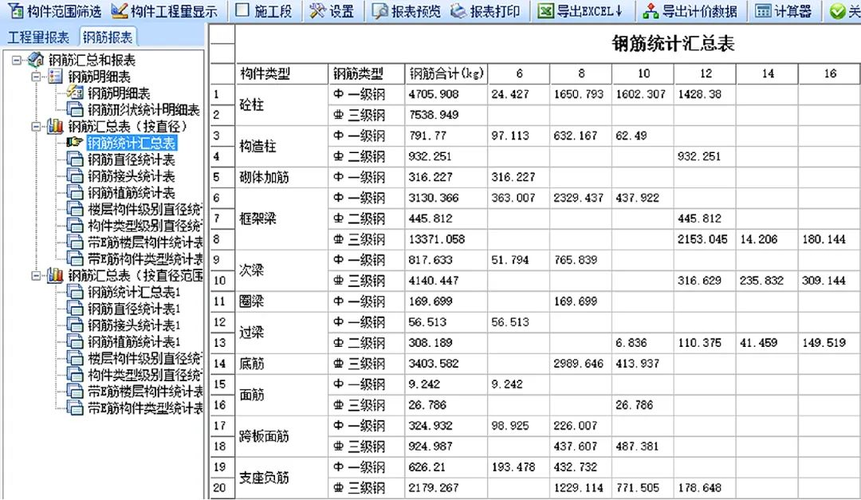Select row number 20 header

point(222,488)
